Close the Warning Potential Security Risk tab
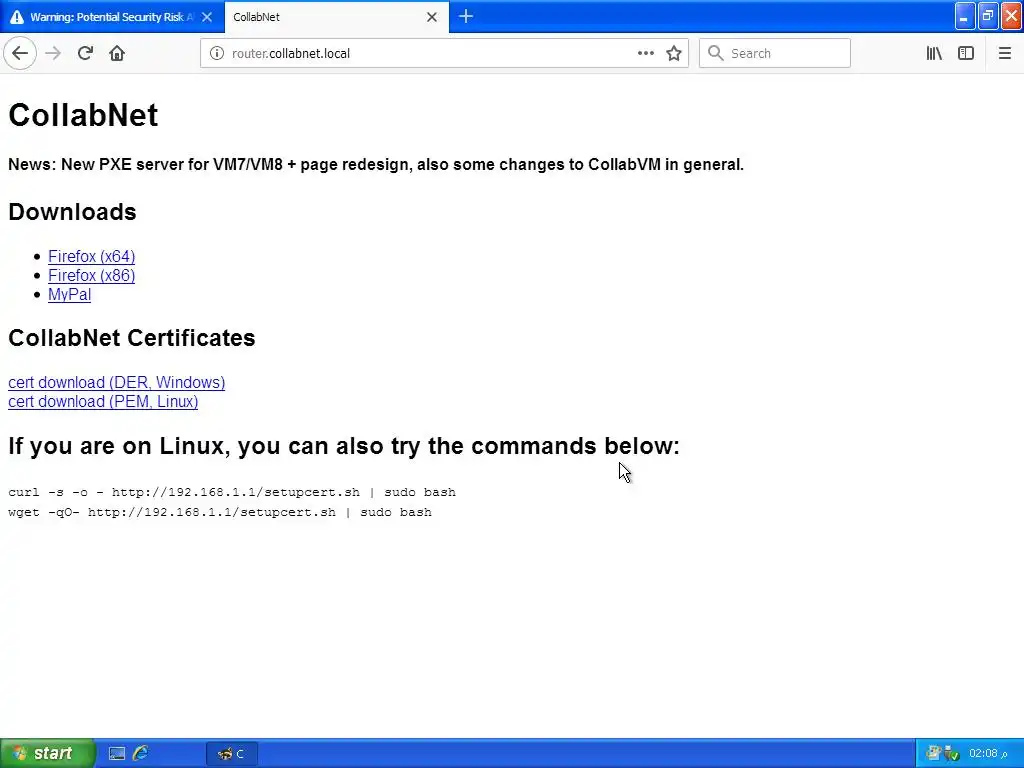The image size is (1024, 768). point(207,17)
